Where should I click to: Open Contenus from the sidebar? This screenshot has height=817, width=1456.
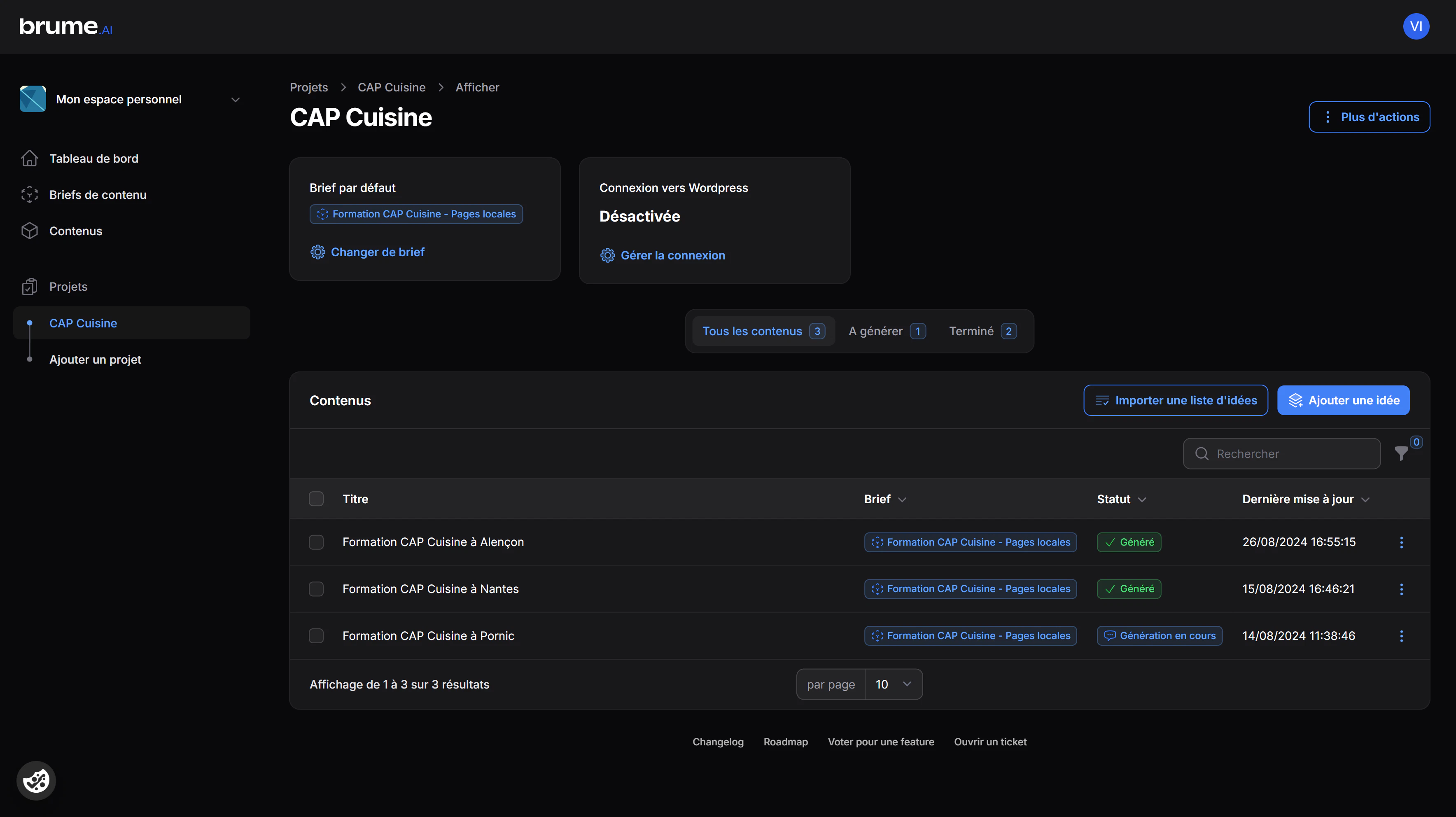[75, 231]
